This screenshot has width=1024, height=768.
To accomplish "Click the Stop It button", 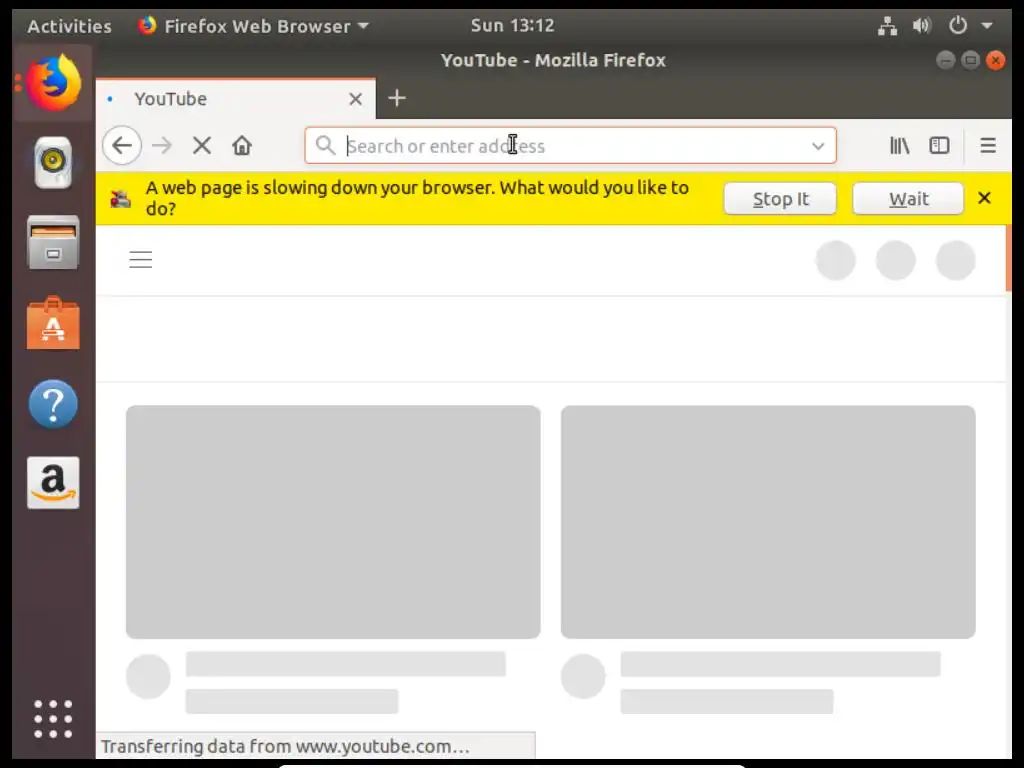I will pos(780,199).
